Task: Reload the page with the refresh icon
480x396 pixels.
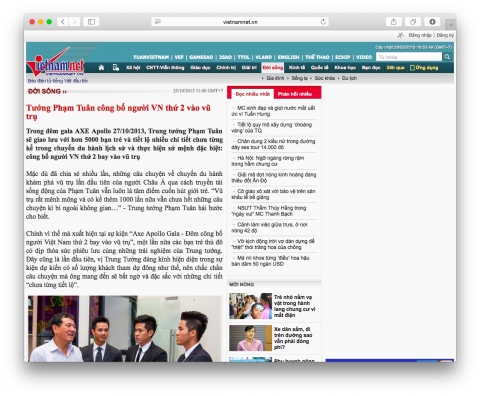Action: click(x=323, y=22)
